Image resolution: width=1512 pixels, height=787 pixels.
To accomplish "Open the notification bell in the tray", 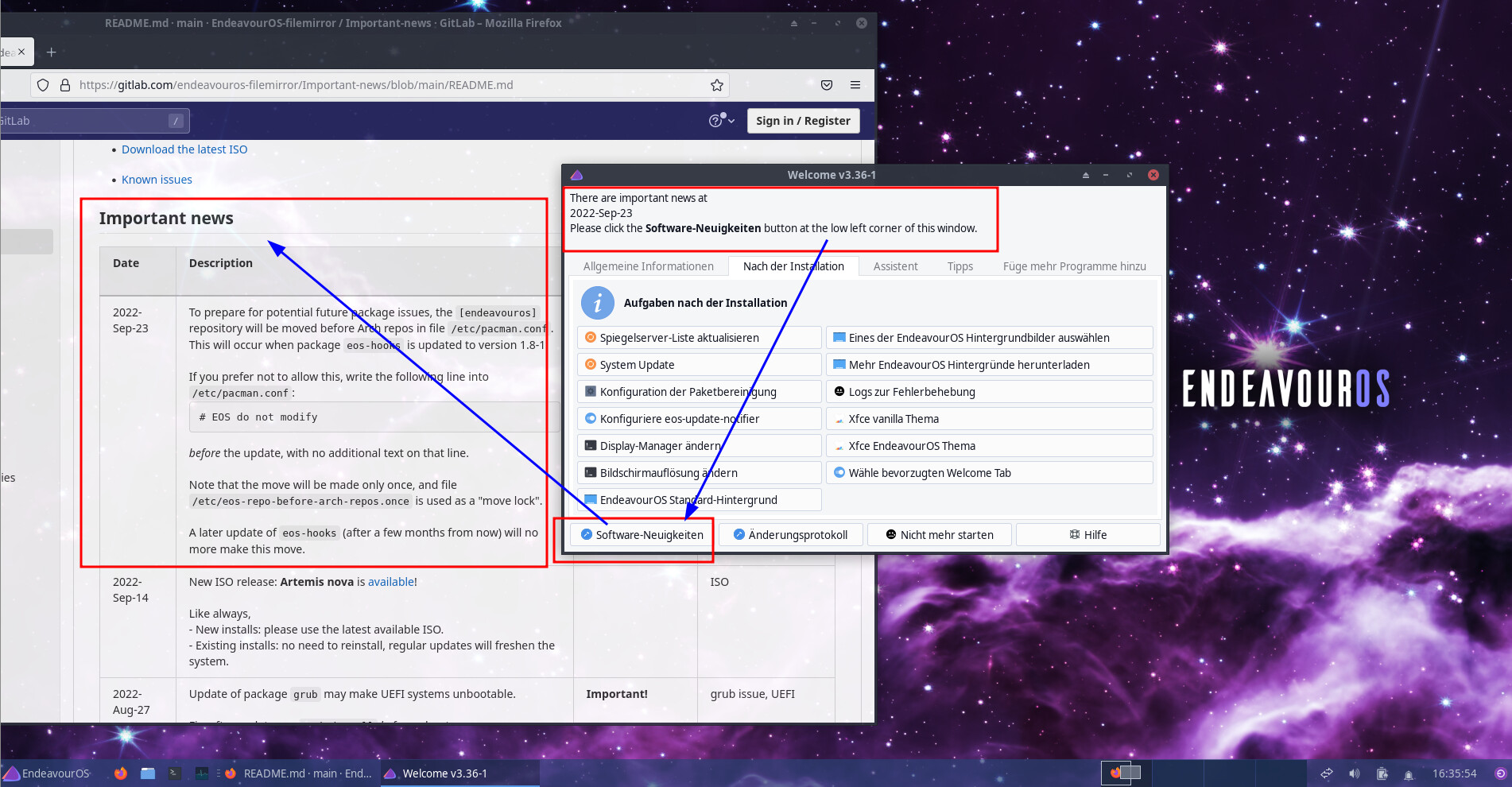I will pyautogui.click(x=1409, y=773).
